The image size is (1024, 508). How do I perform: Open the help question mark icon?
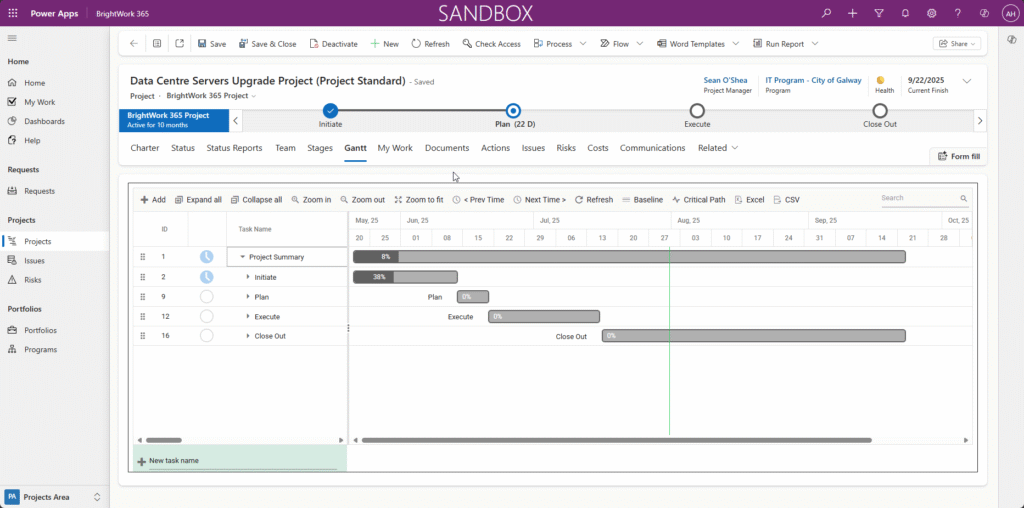click(x=957, y=13)
